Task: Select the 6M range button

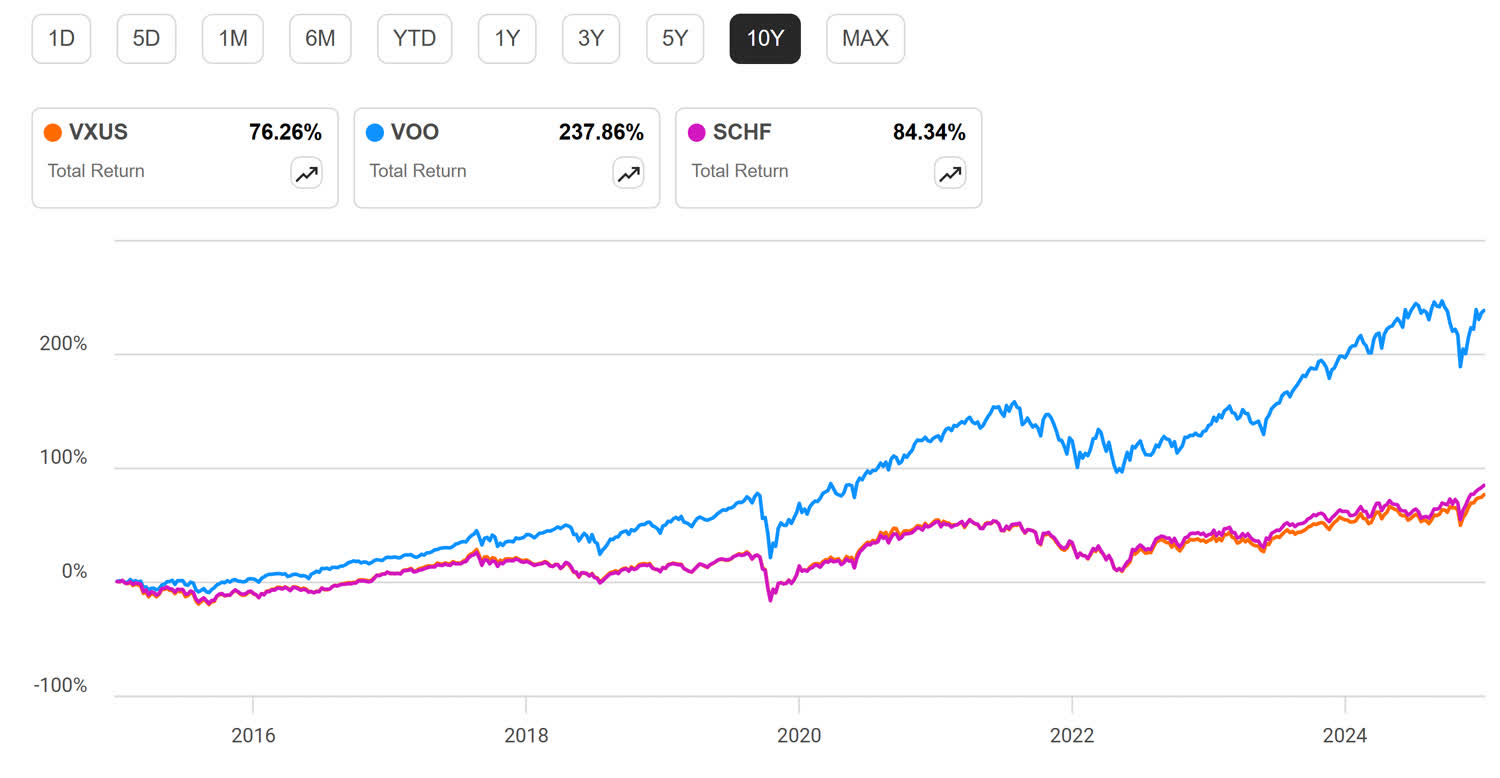Action: tap(320, 38)
